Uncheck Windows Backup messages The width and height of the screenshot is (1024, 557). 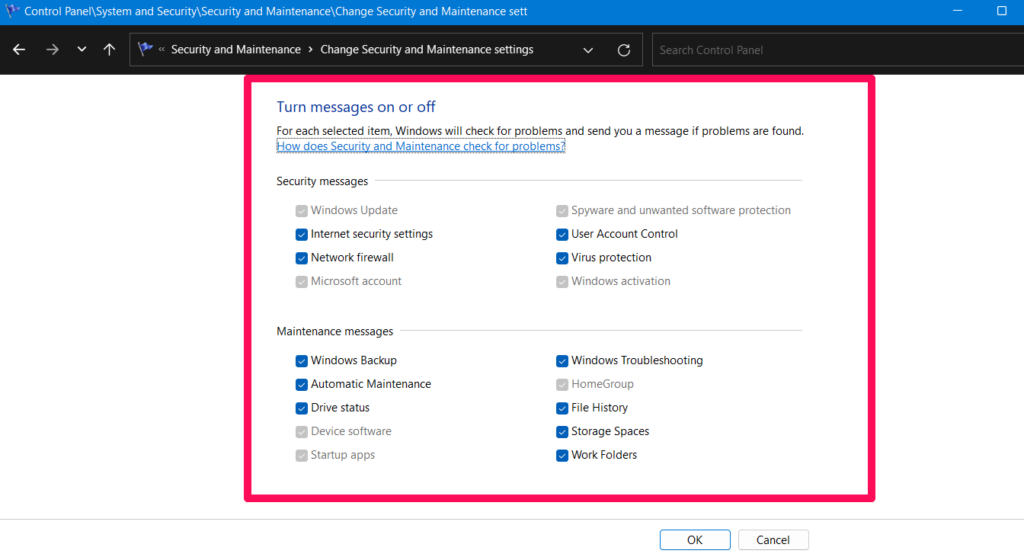(x=301, y=361)
